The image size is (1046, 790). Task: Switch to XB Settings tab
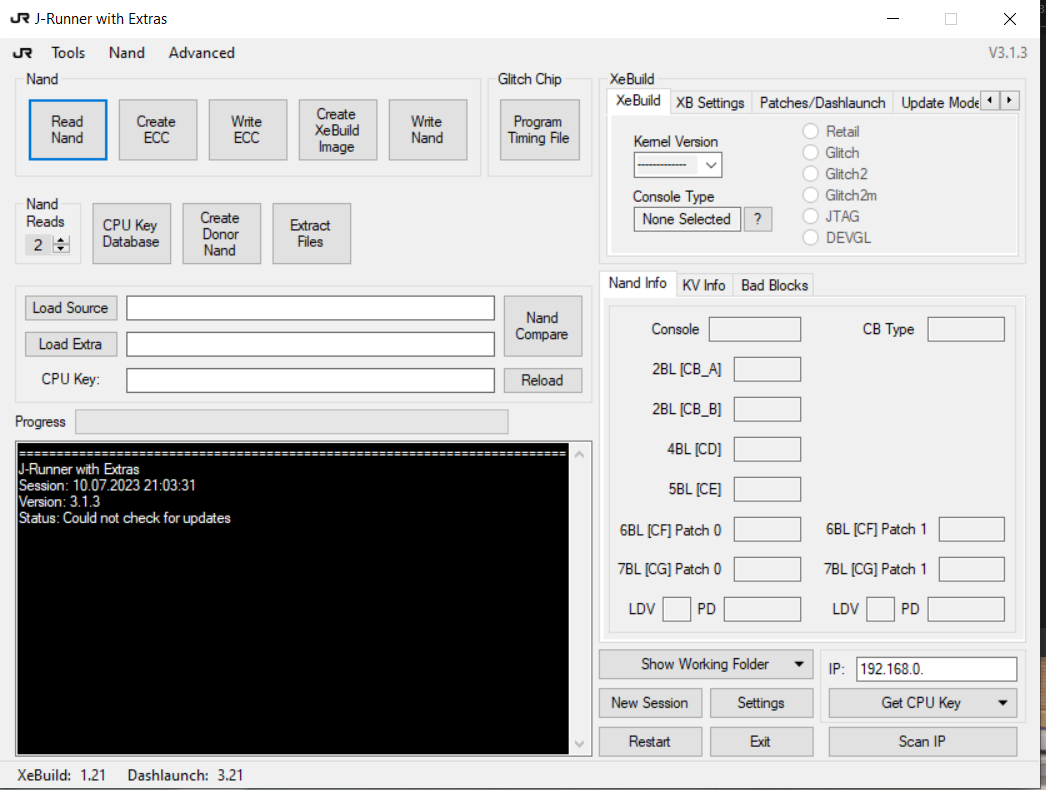tap(710, 103)
